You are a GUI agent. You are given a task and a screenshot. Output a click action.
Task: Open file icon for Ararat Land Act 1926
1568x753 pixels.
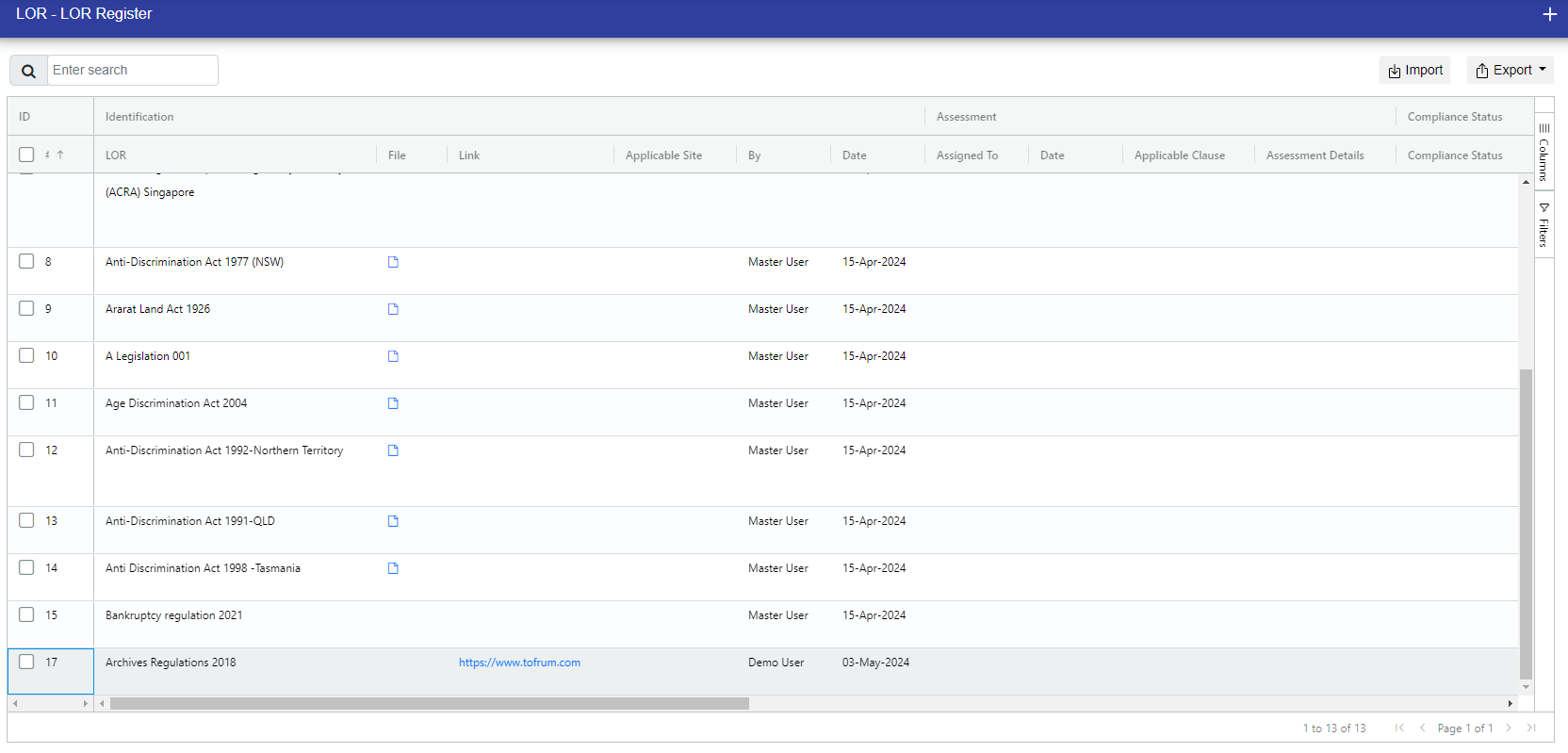click(x=393, y=309)
